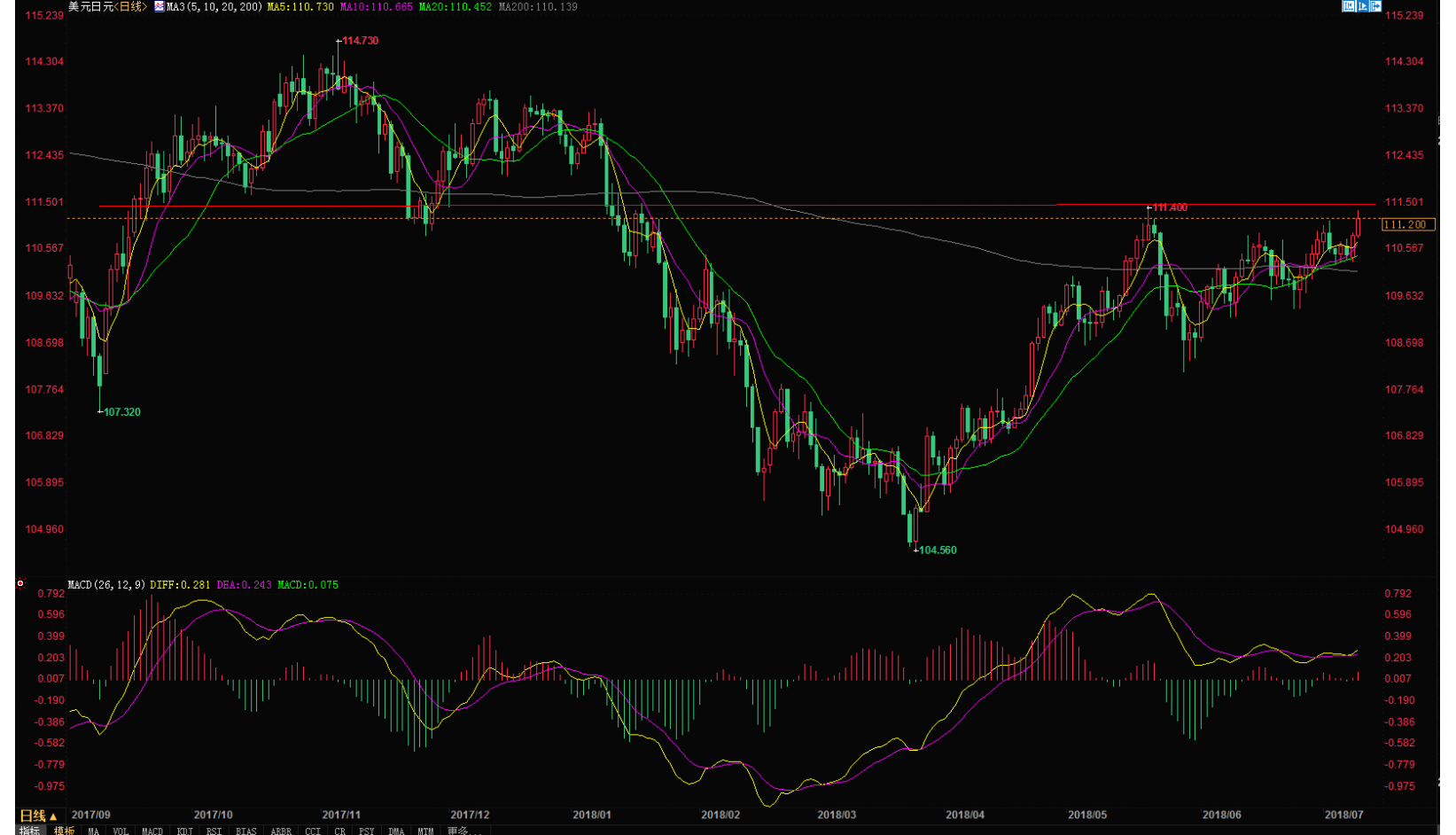Screen dimensions: 1456x835
Task: Click the red circle marker beside MACD panel
Action: pos(20,583)
